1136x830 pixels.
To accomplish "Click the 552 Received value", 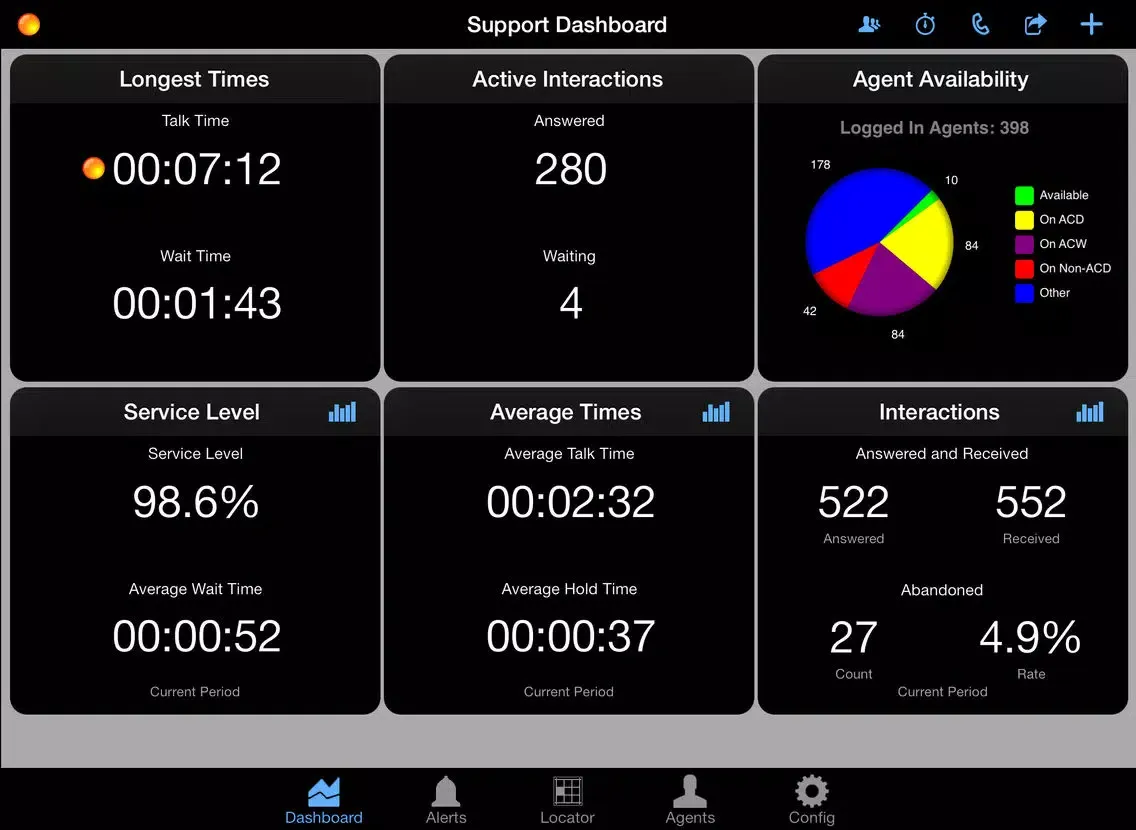I will click(x=1031, y=502).
